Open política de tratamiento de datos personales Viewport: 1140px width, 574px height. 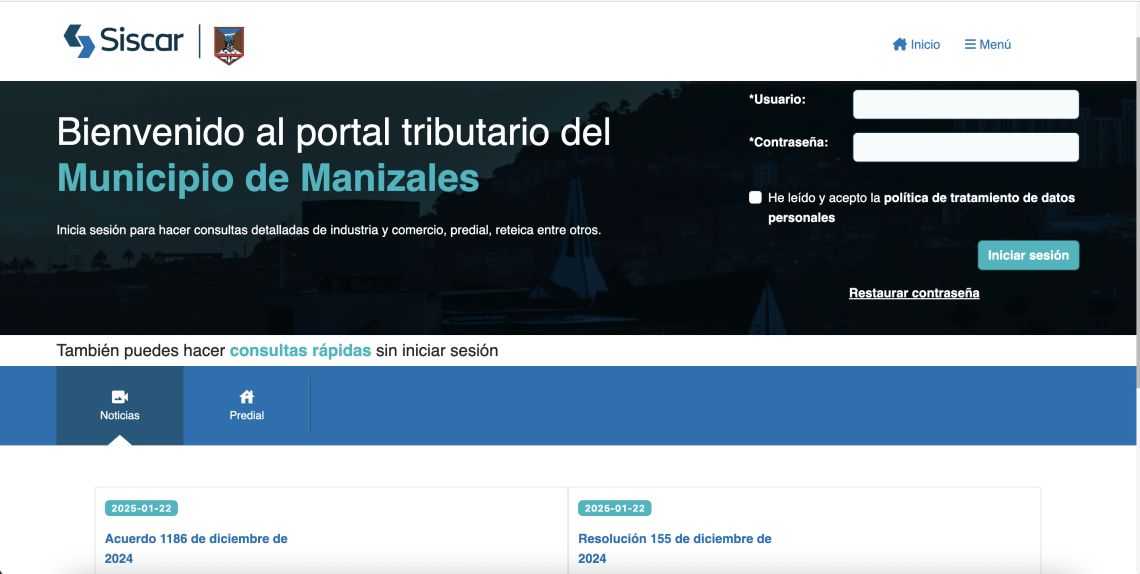921,207
